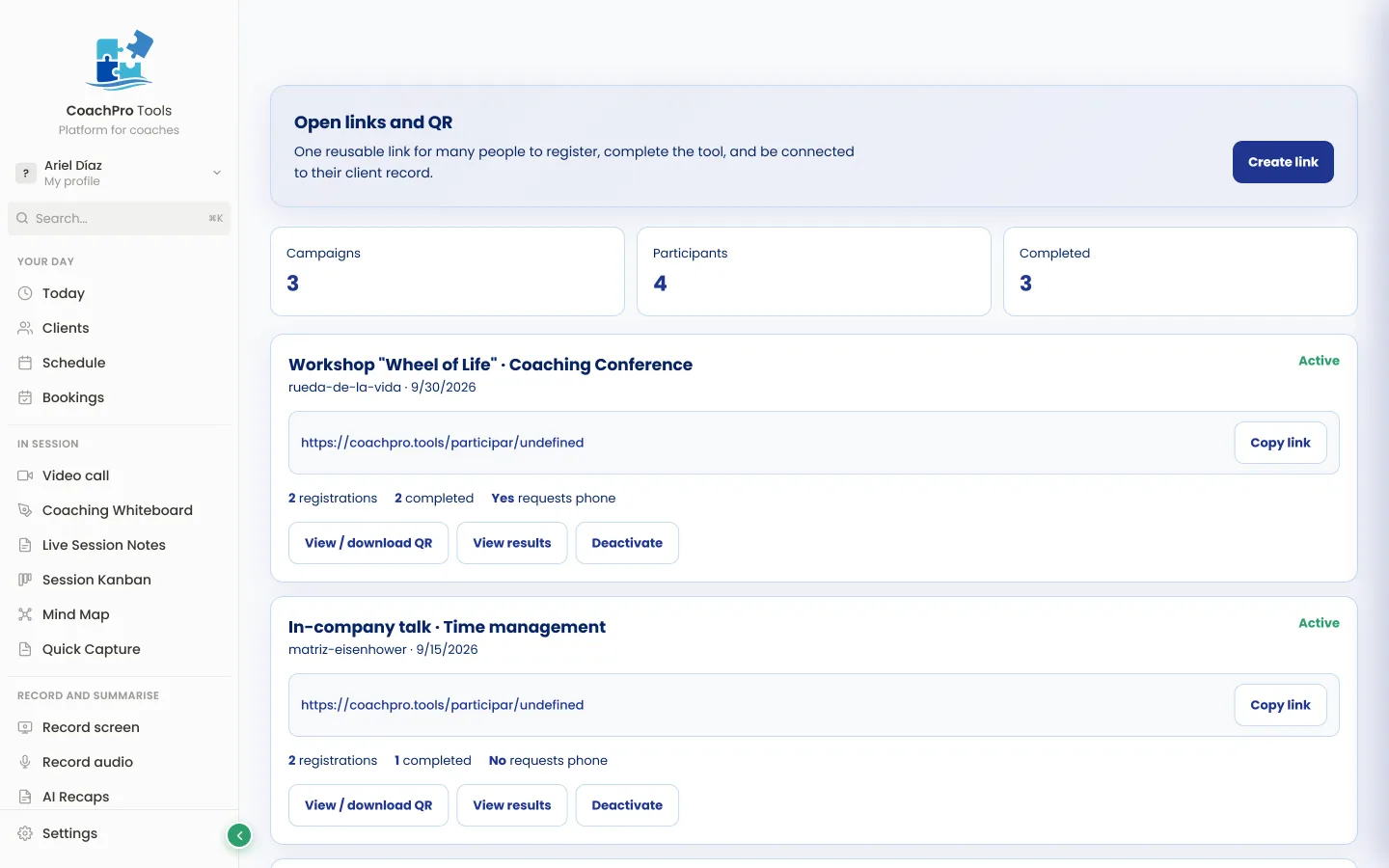The width and height of the screenshot is (1389, 868).
Task: Click the Settings gear icon
Action: tap(25, 833)
